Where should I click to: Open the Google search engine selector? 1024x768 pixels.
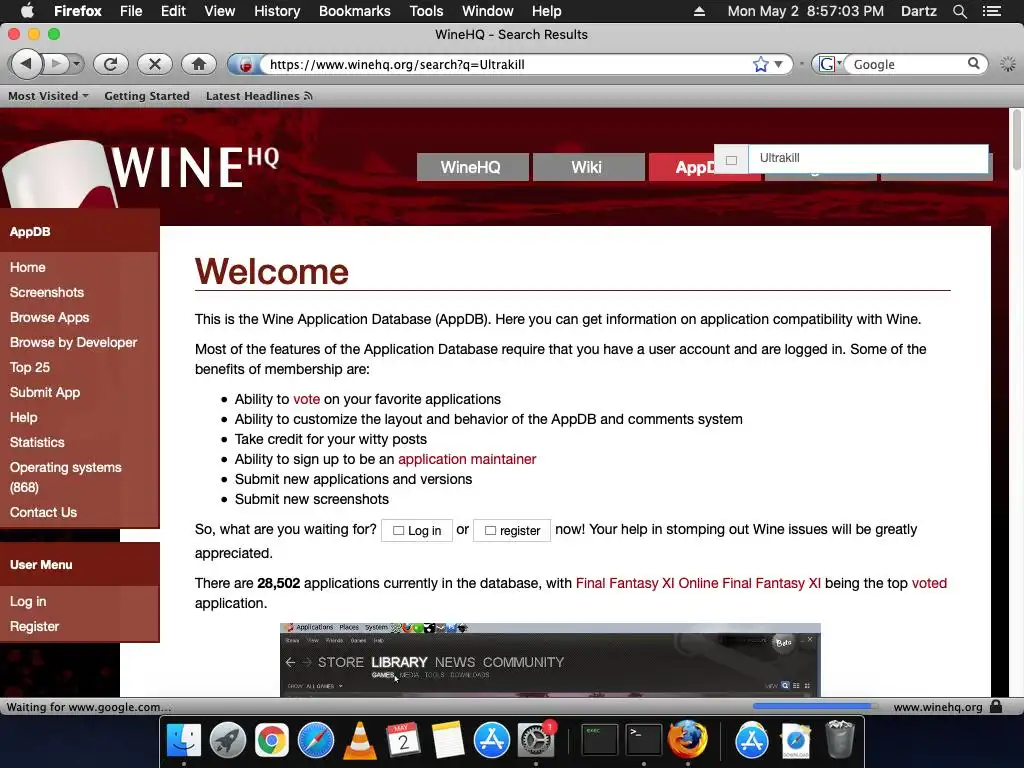[x=830, y=64]
